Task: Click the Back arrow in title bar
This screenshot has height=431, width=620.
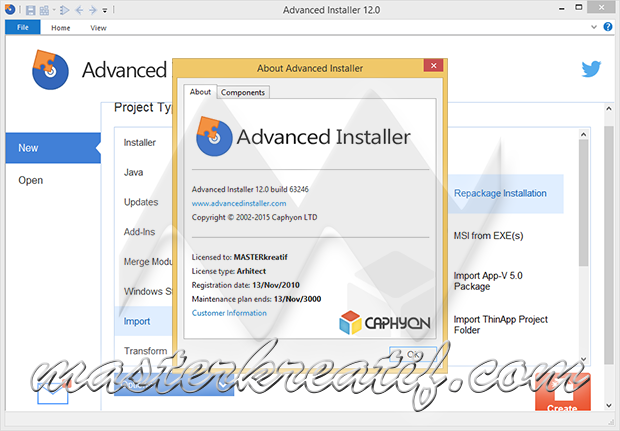Action: (79, 10)
